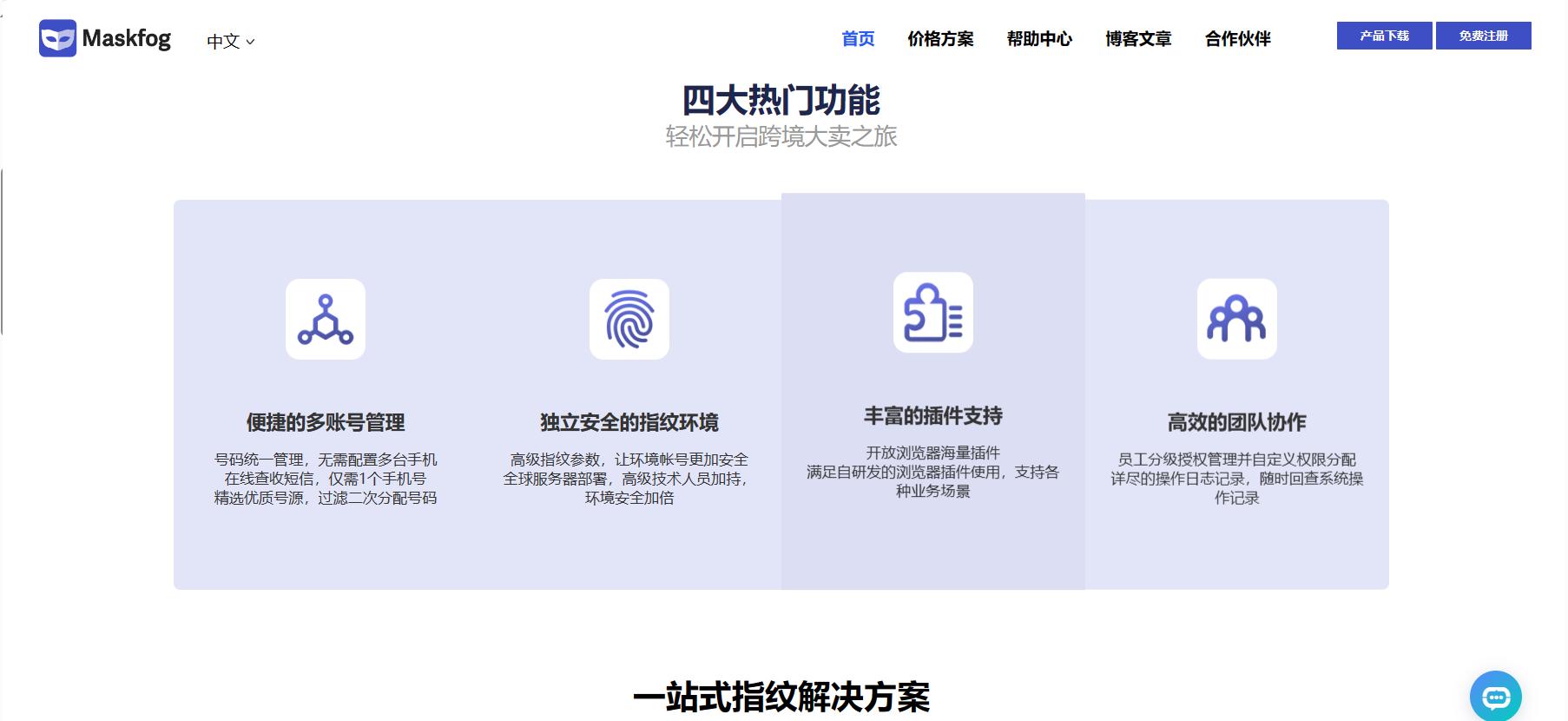Click the 一站式指纹解决方案 heading

781,698
